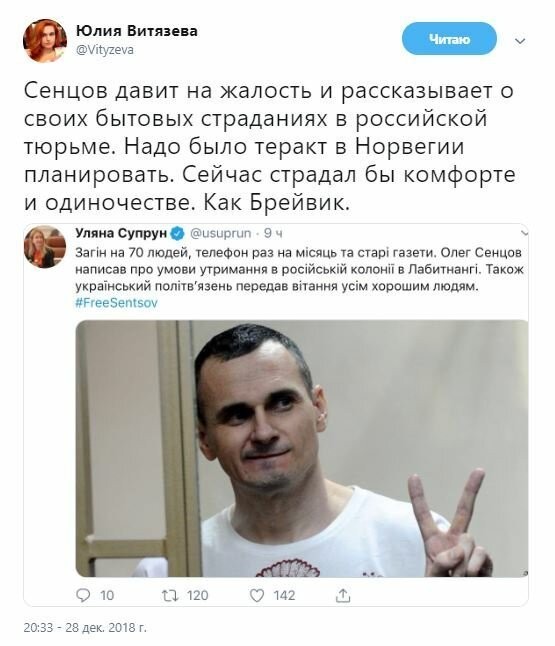Toggle the Читаю following button
This screenshot has width=555, height=646.
[x=449, y=39]
